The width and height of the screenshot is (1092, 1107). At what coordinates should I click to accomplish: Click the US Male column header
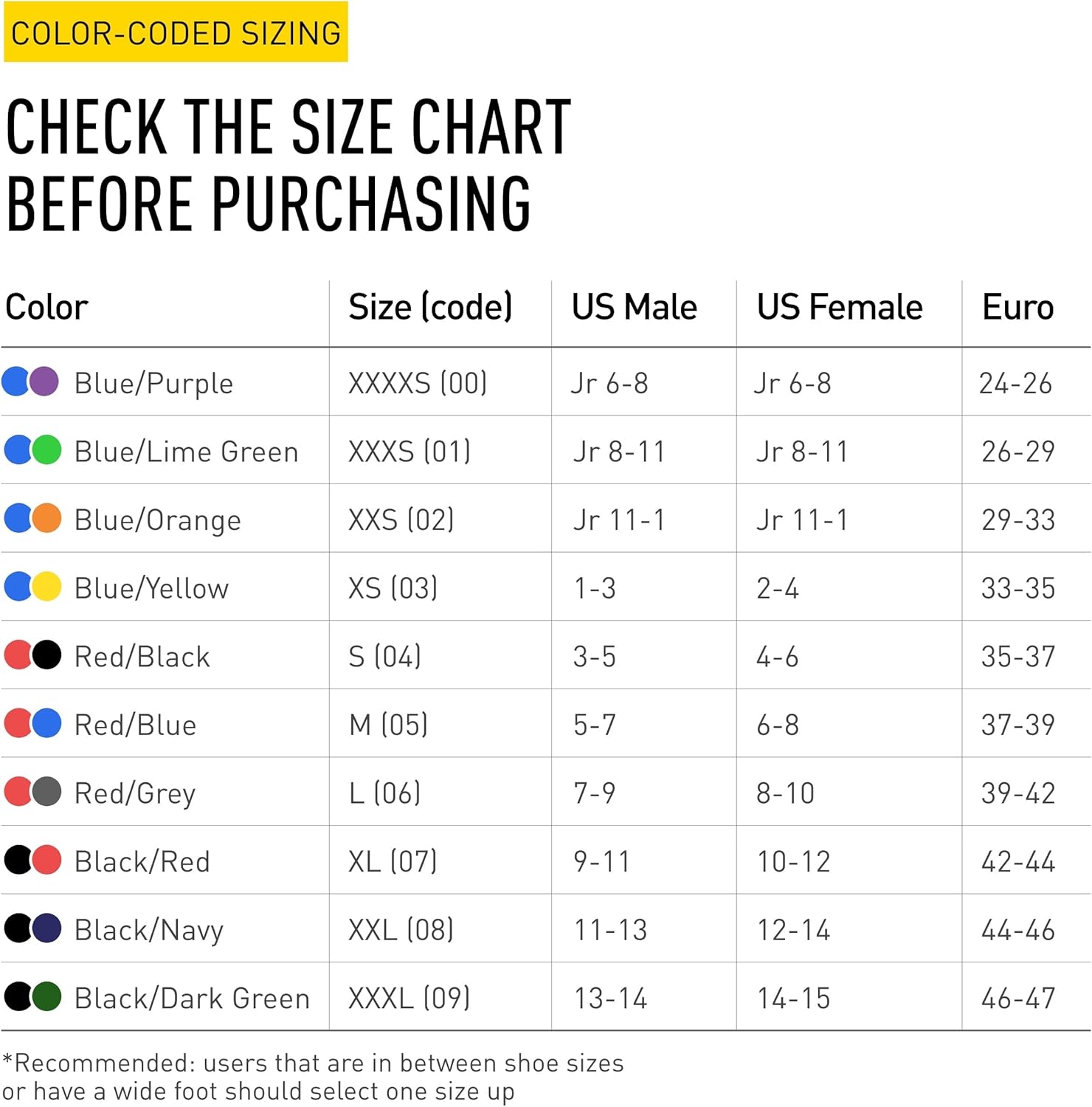click(x=634, y=307)
